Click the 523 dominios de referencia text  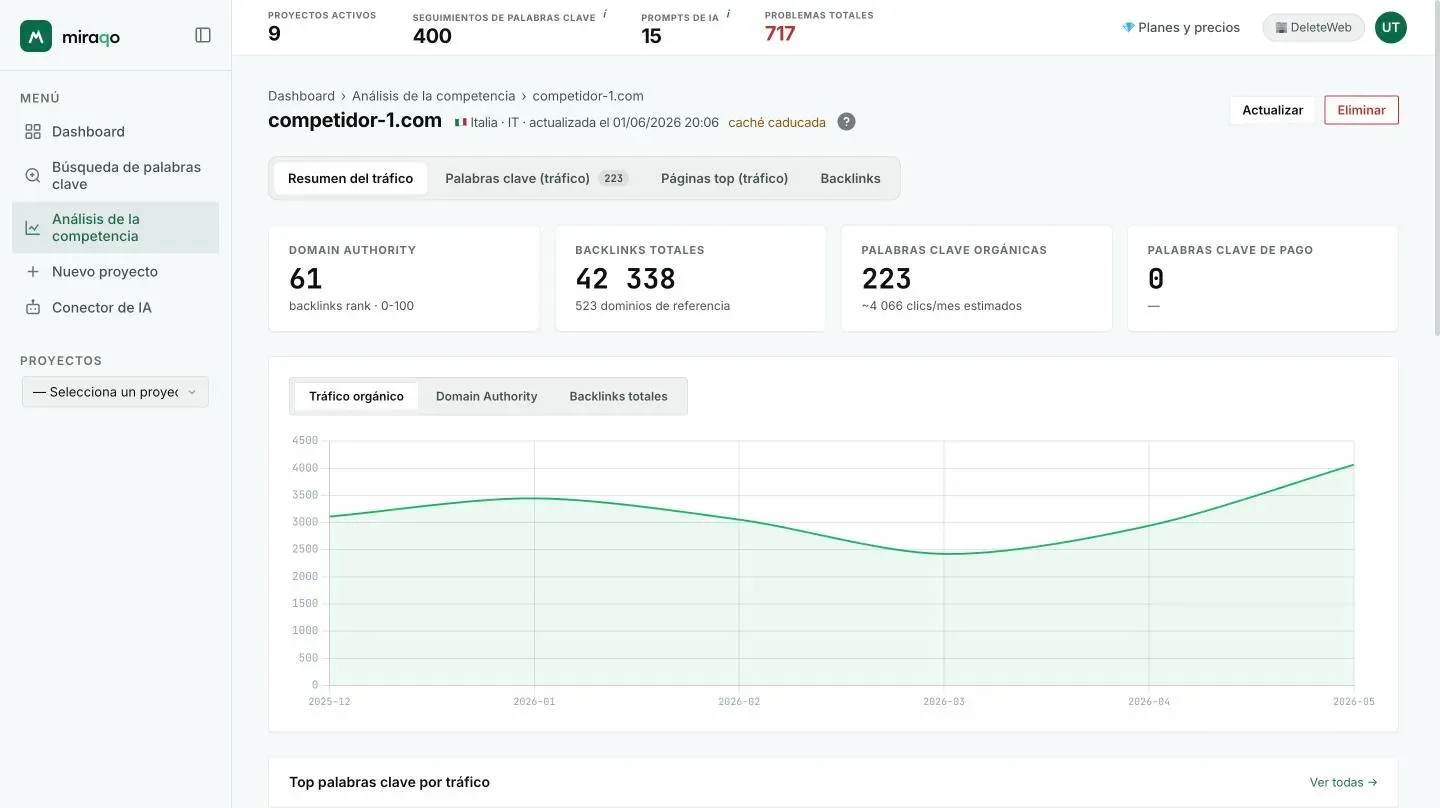(652, 306)
